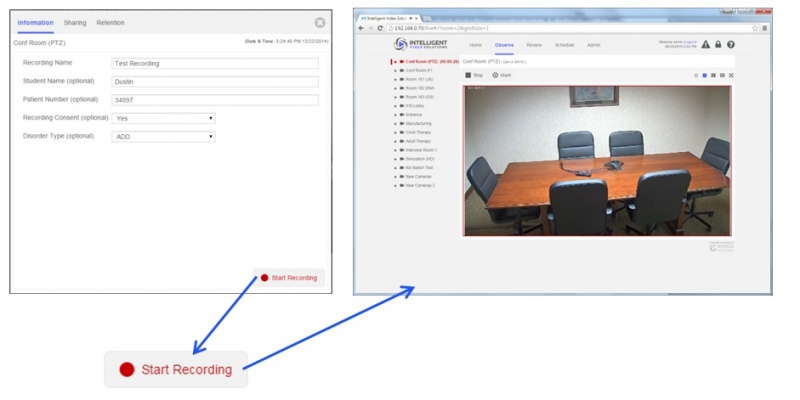Switch to the Sharing tab
Screen dimensions: 800x400
[x=75, y=23]
